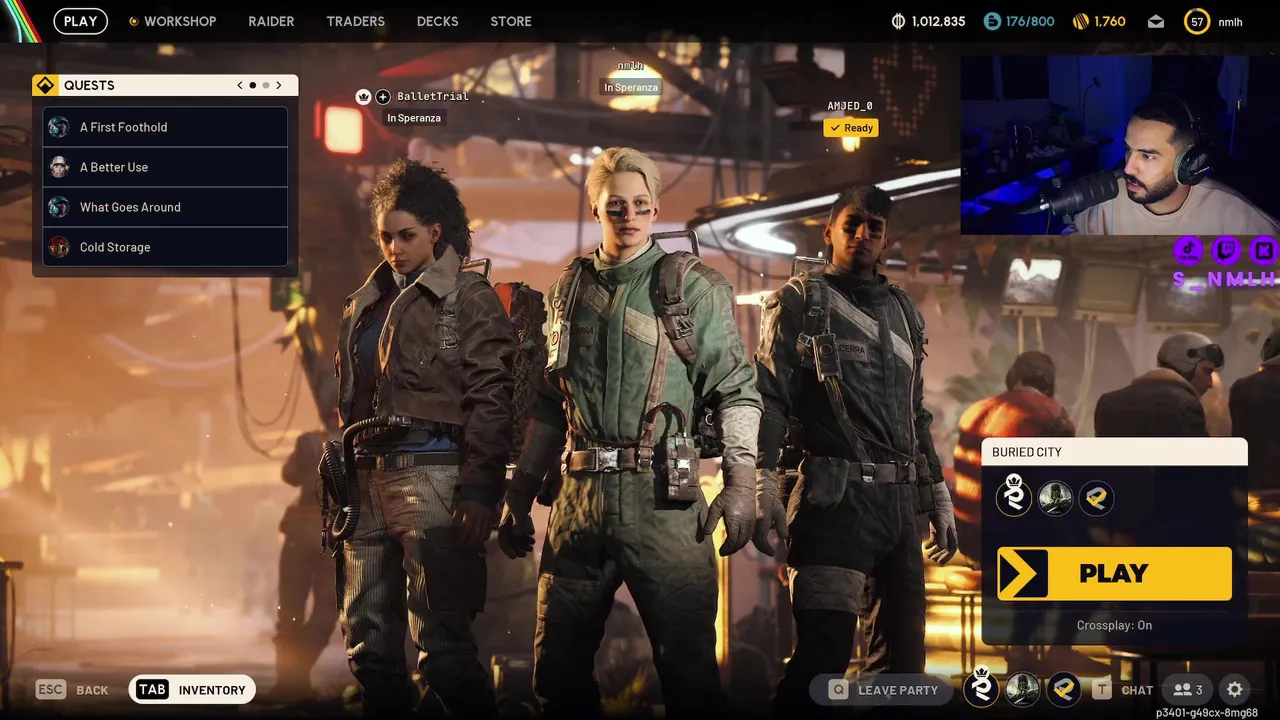Open the party members count icon
1280x720 pixels.
[x=1188, y=689]
